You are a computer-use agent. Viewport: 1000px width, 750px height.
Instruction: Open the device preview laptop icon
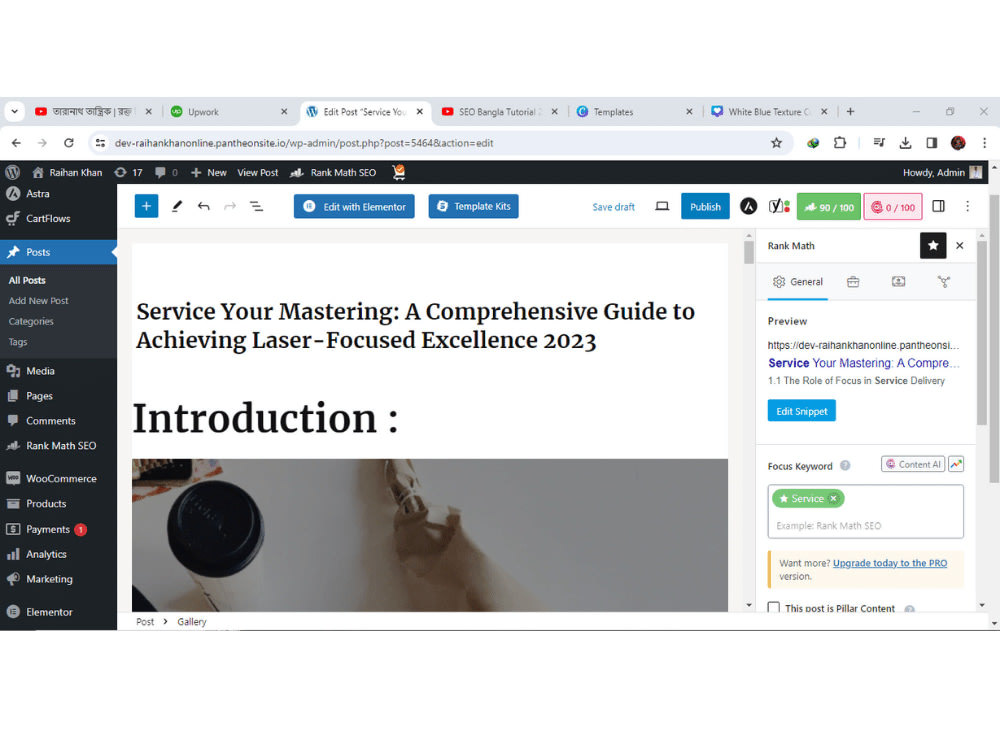click(x=662, y=206)
